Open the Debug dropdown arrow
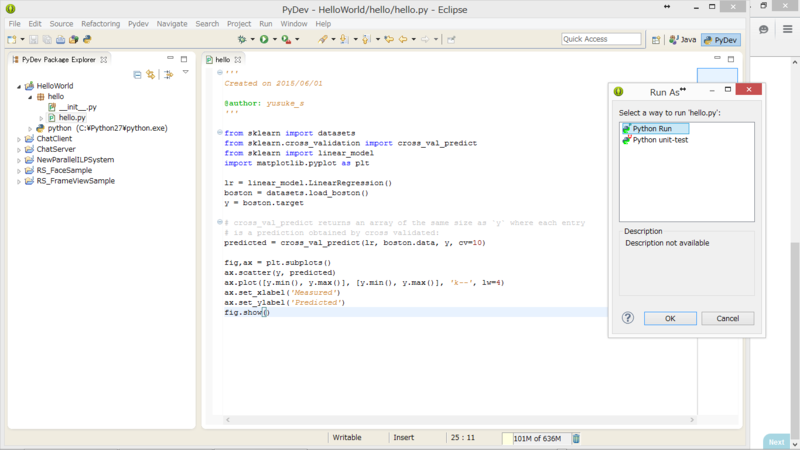Screen dimensions: 800x450 (x=252, y=39)
